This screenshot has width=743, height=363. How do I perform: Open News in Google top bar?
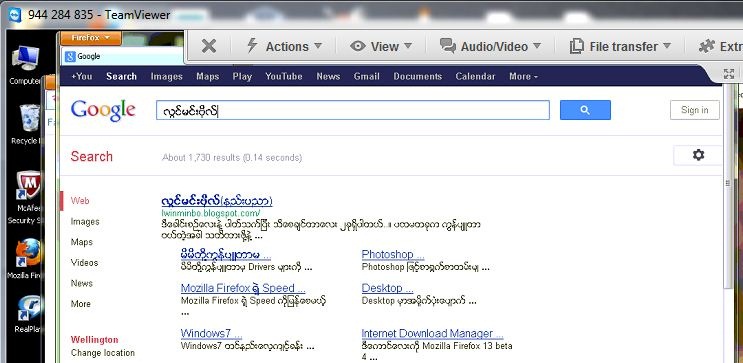click(x=328, y=76)
